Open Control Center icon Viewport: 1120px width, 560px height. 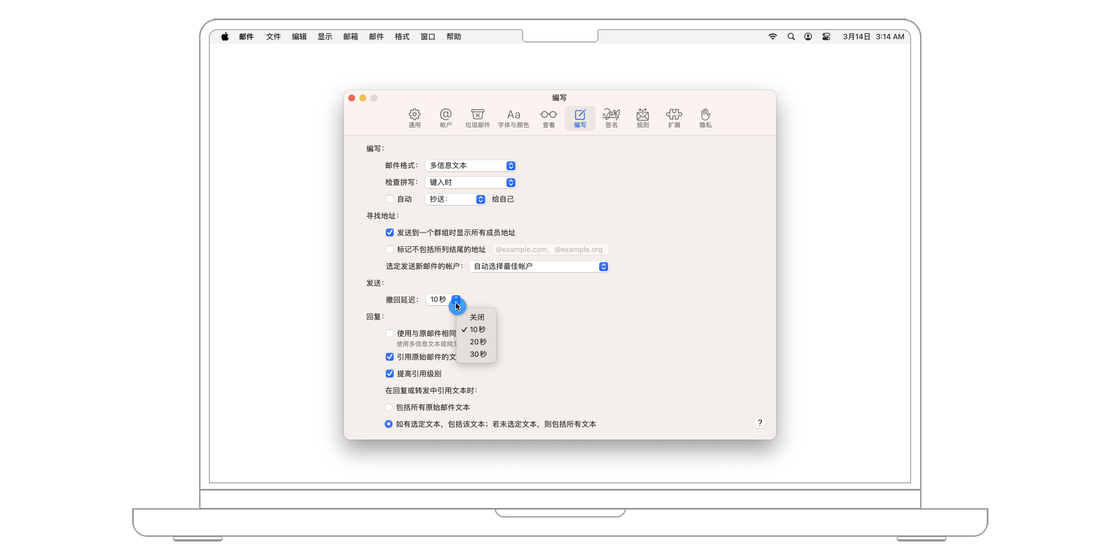click(826, 36)
